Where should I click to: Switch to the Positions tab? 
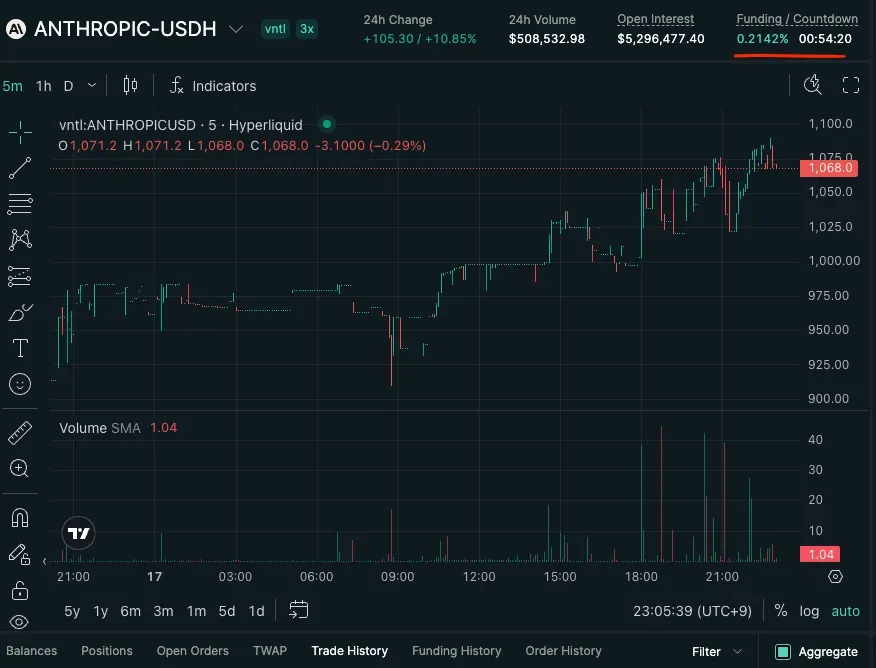(107, 651)
